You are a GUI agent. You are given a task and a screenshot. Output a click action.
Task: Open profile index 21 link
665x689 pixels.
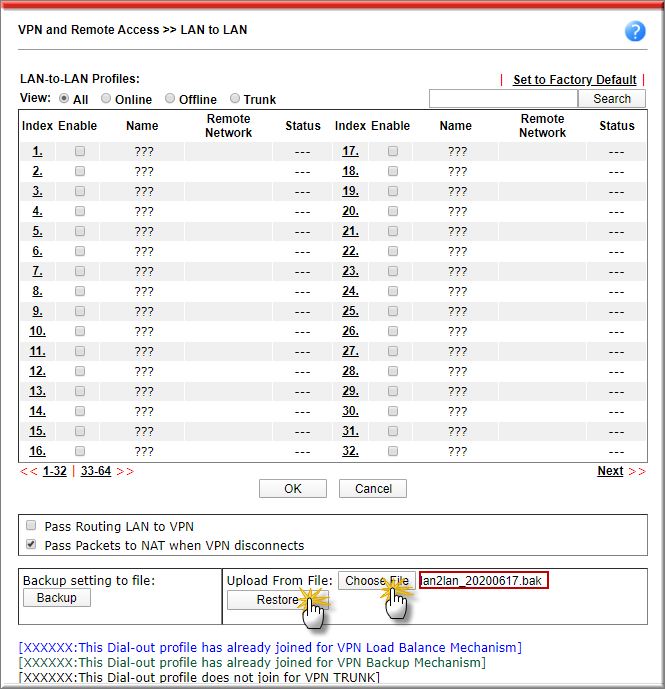click(x=350, y=232)
